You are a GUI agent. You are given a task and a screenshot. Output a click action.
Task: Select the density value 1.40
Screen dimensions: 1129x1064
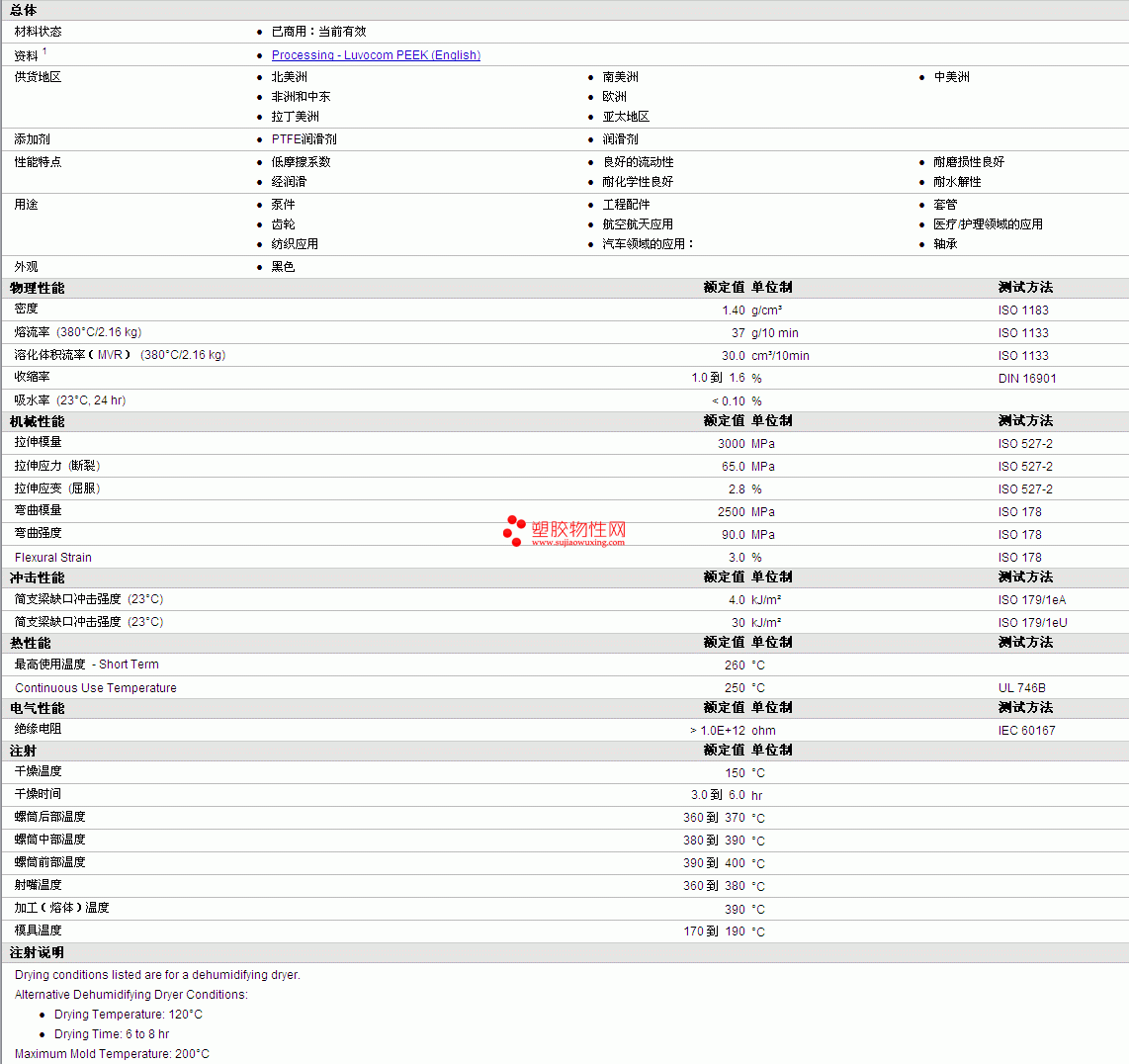[x=734, y=310]
